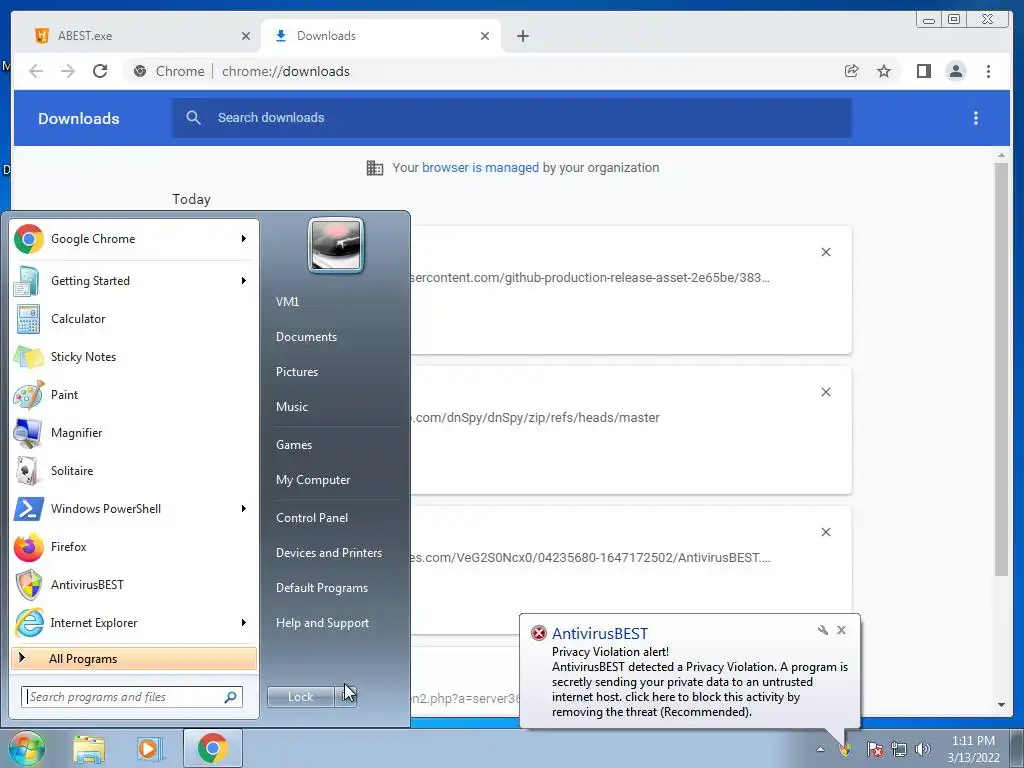Click Search downloads field
Screen dimensions: 1024x768
(x=512, y=118)
